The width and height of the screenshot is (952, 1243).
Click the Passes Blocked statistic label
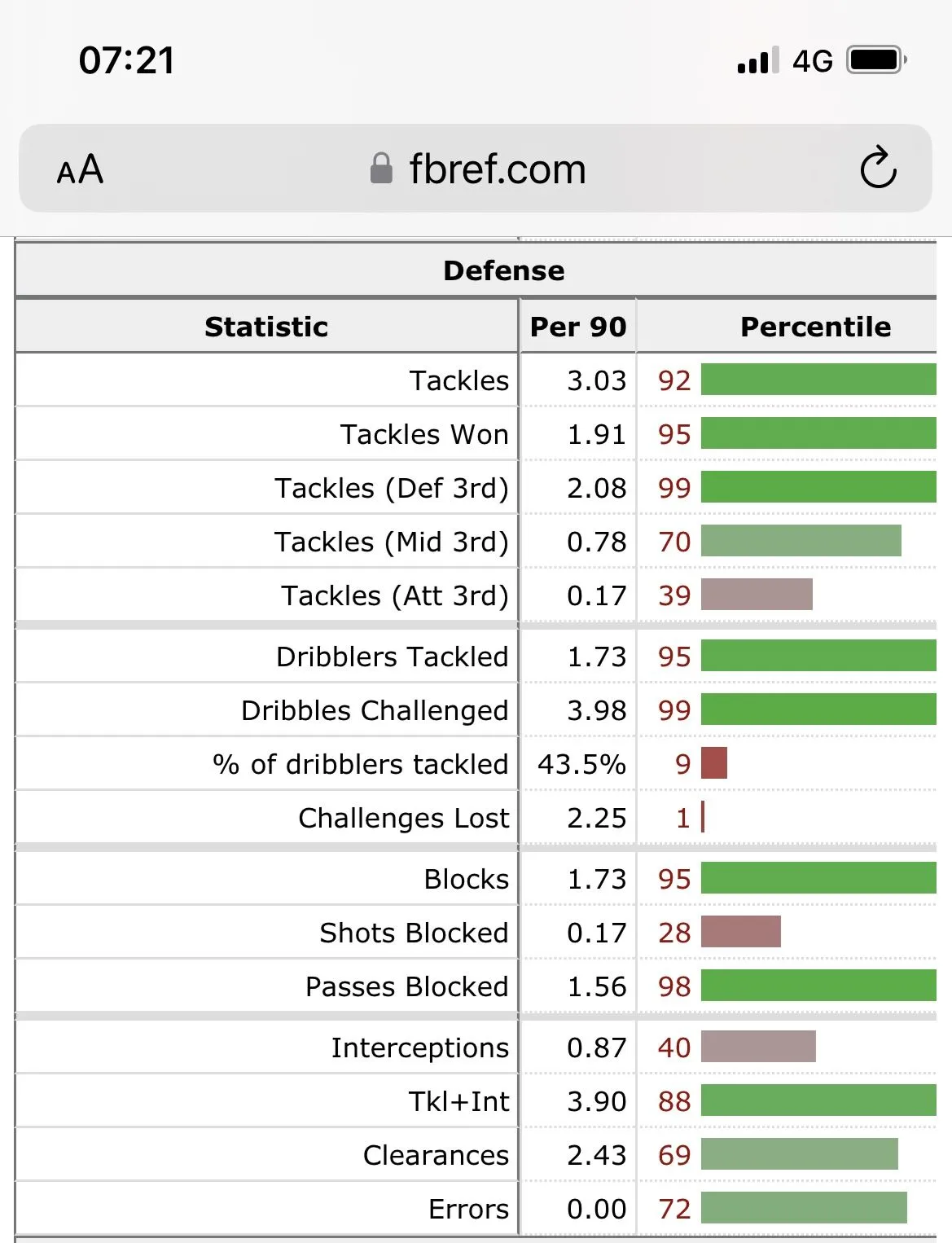(406, 986)
